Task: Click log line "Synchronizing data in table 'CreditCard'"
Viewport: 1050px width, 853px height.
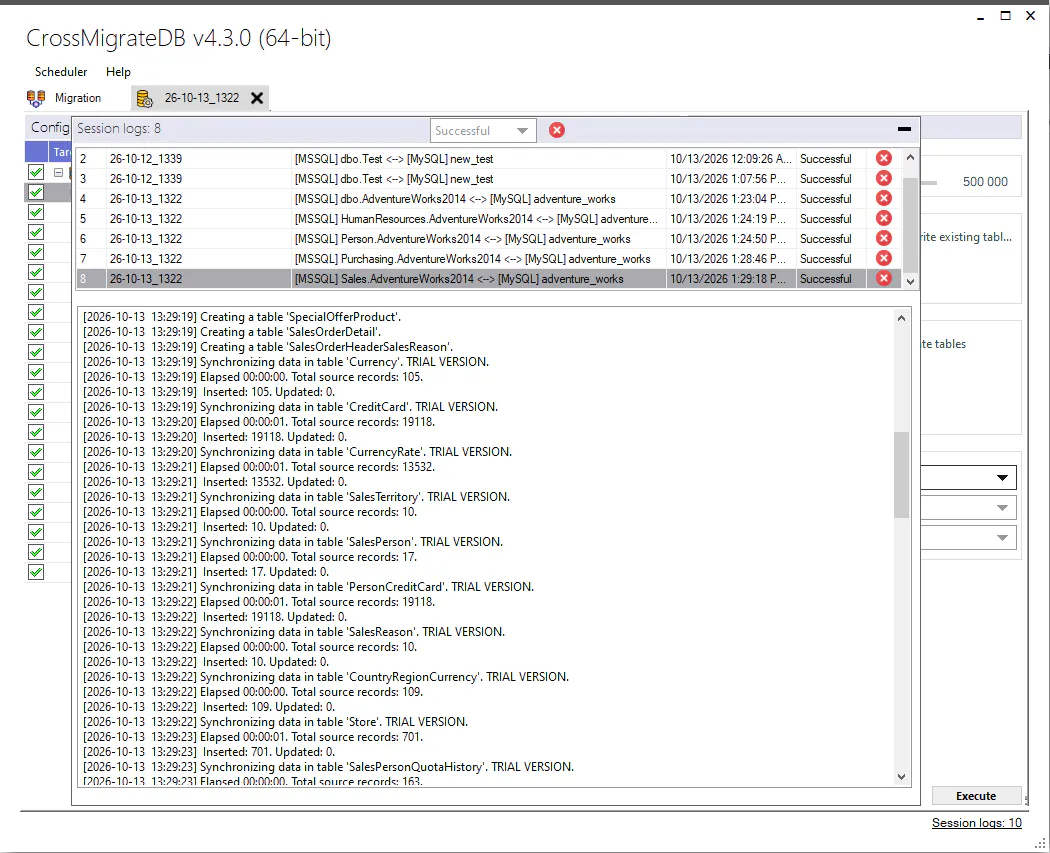Action: (291, 407)
